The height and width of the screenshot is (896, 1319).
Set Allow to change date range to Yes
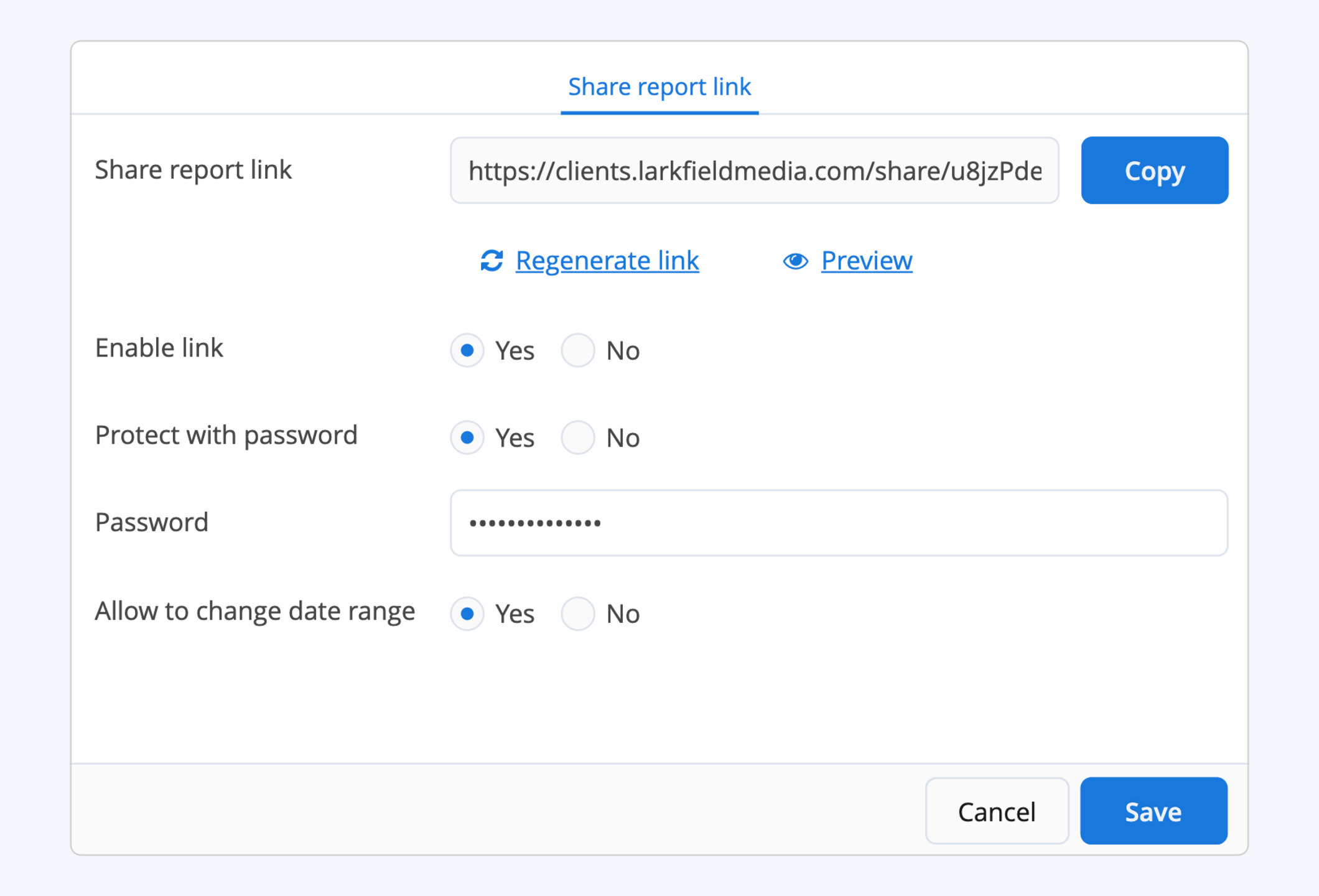click(467, 614)
